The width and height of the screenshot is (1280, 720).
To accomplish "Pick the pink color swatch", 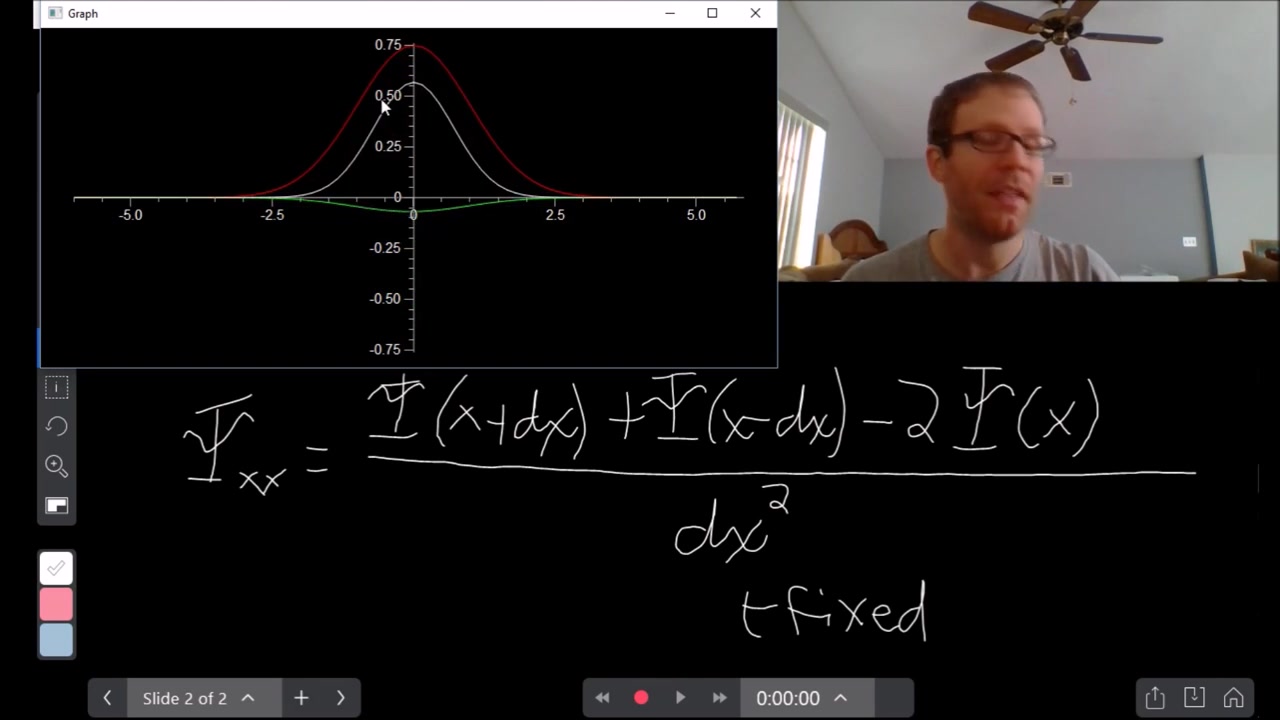I will click(56, 604).
